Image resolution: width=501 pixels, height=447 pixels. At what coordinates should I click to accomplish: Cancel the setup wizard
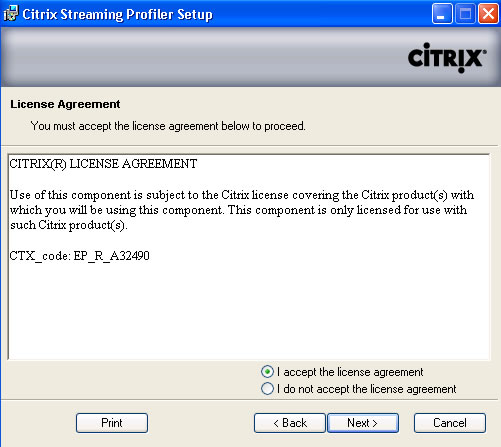[450, 423]
